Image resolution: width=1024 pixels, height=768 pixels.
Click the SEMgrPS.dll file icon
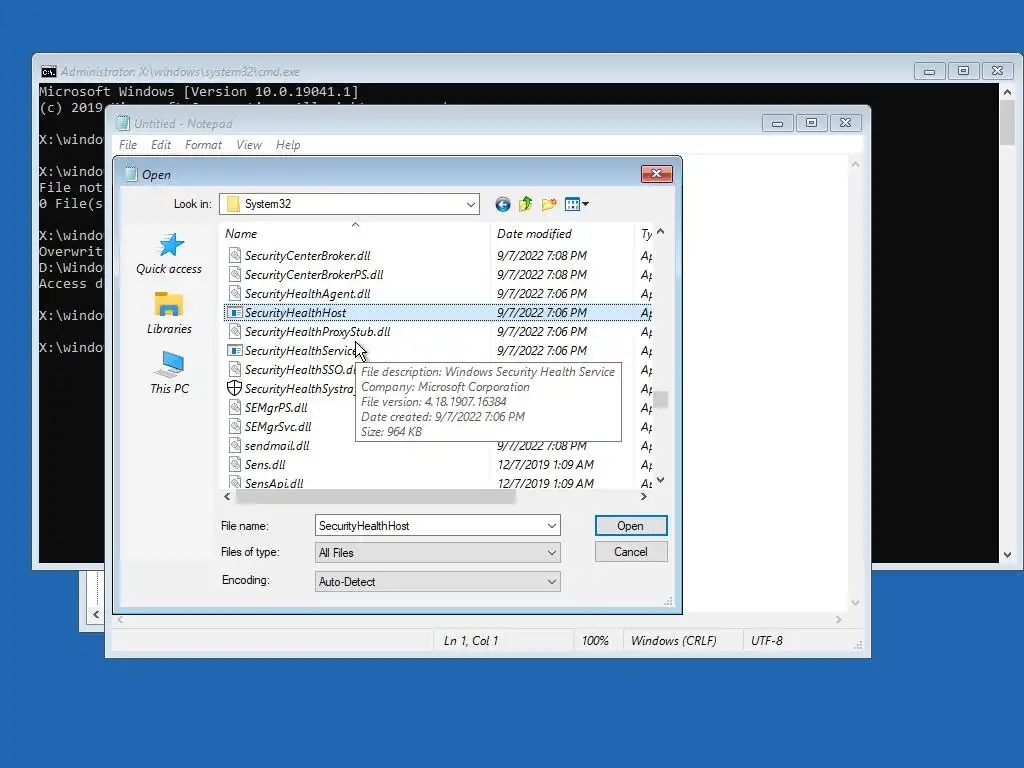point(234,407)
